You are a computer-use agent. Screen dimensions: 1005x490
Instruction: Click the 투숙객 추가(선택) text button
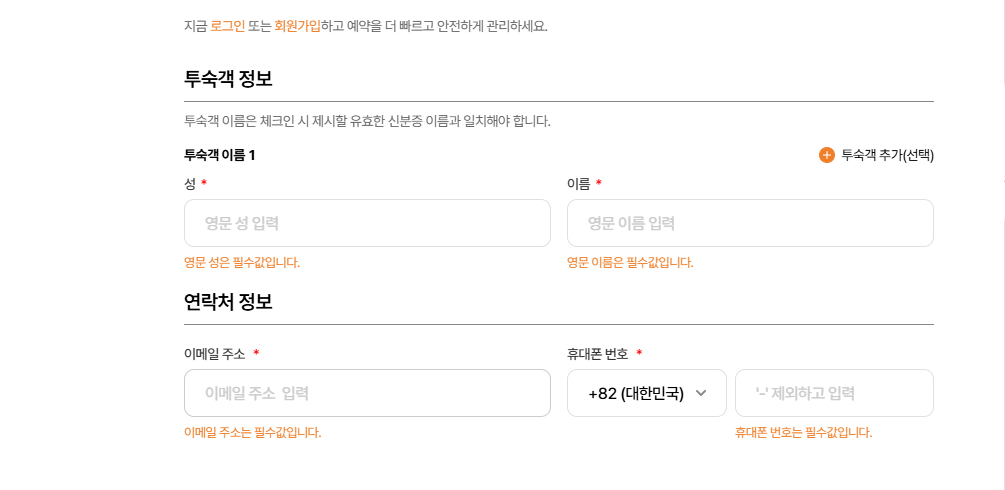pyautogui.click(x=887, y=155)
